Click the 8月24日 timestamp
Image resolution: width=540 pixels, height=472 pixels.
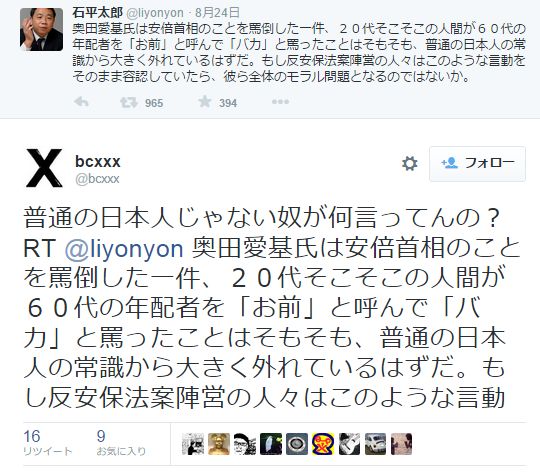click(x=217, y=13)
